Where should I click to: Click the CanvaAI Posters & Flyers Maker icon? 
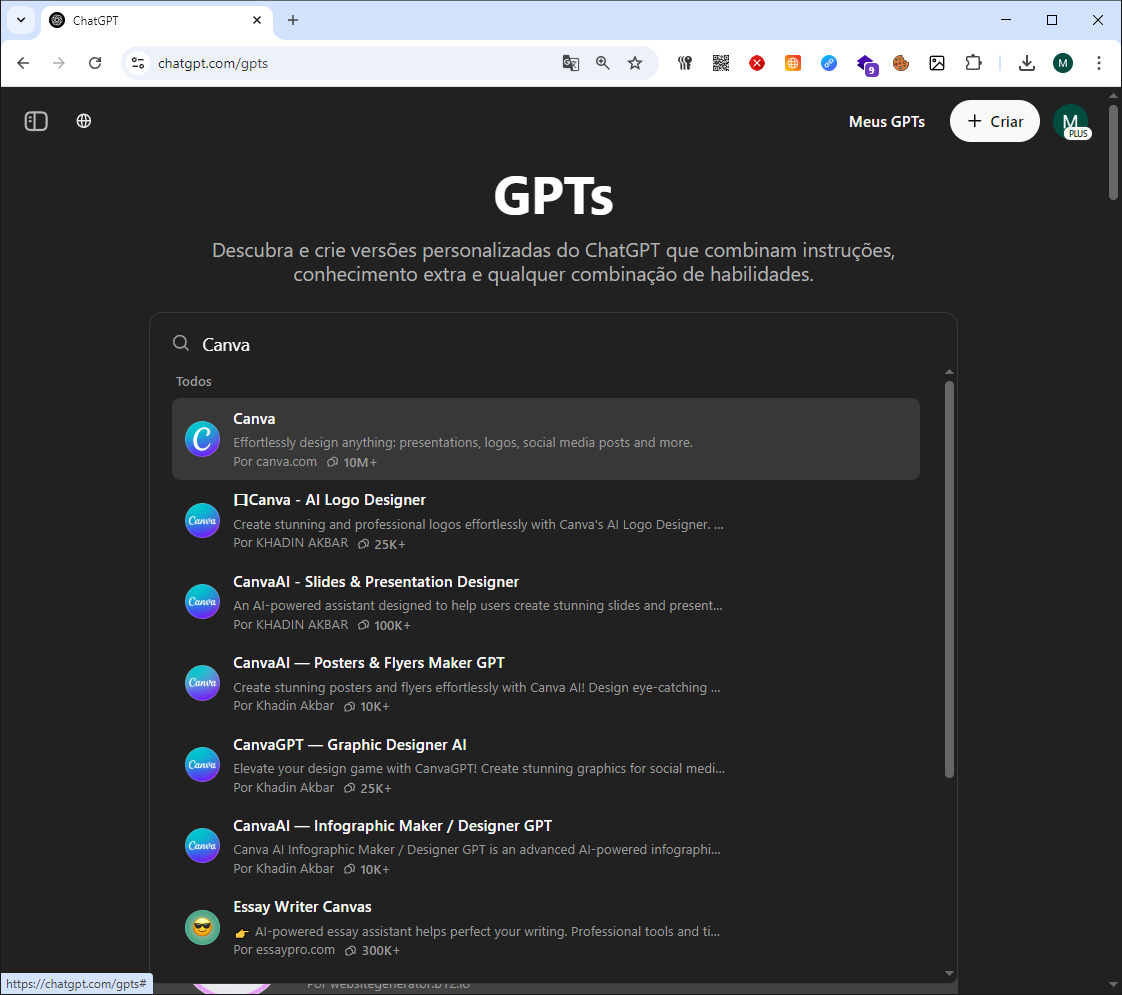203,682
